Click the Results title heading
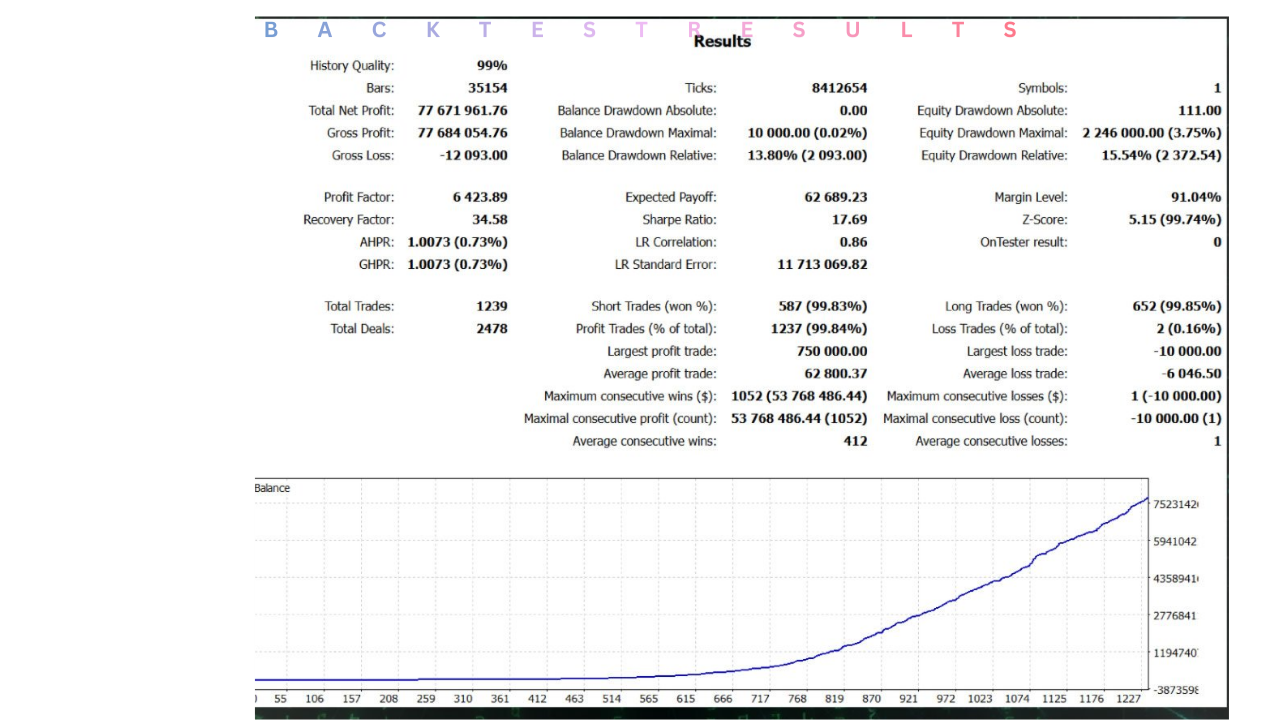1280x720 pixels. [720, 42]
